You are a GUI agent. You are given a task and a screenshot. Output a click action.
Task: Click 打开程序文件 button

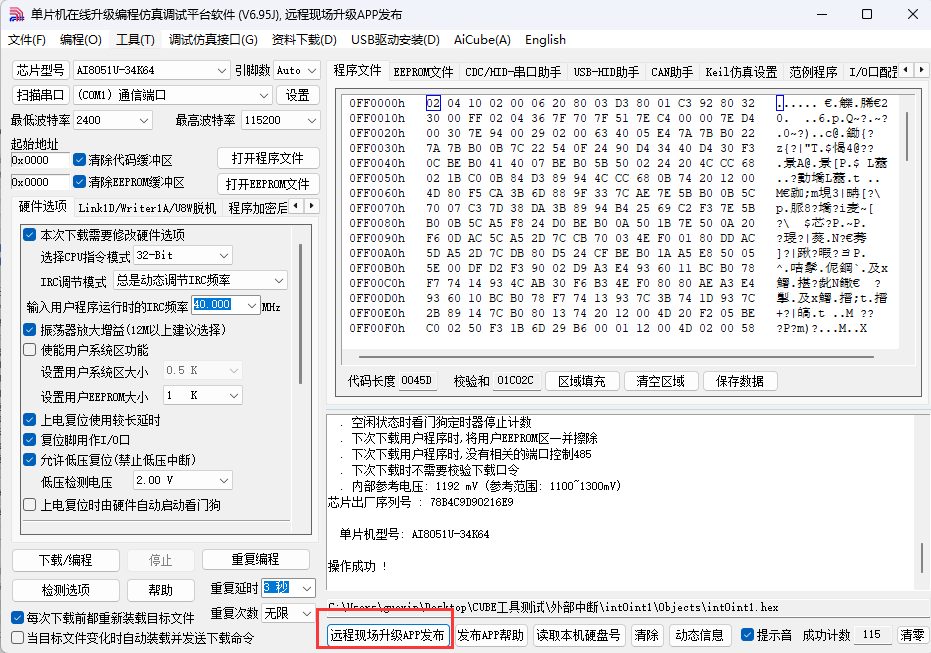point(268,159)
